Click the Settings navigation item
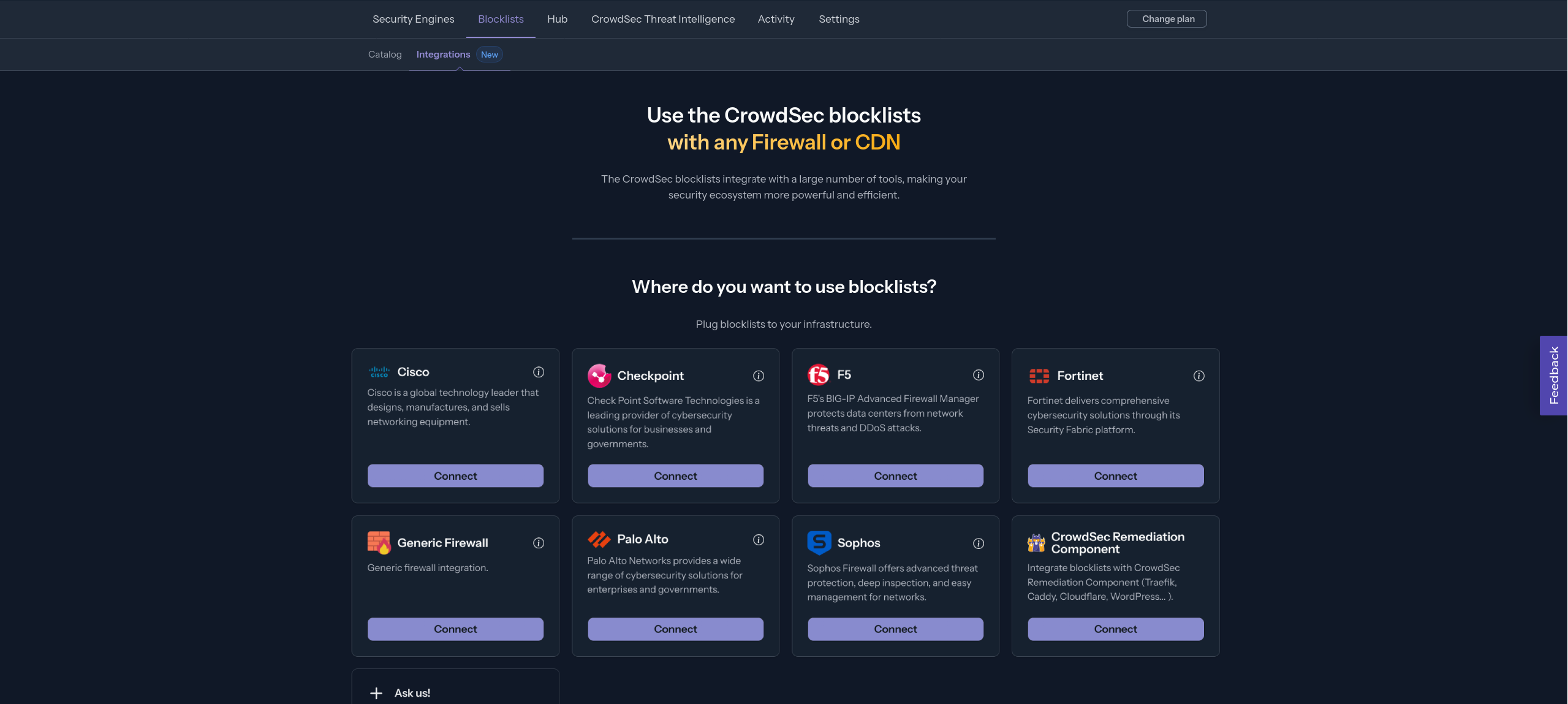The width and height of the screenshot is (1568, 704). [839, 19]
